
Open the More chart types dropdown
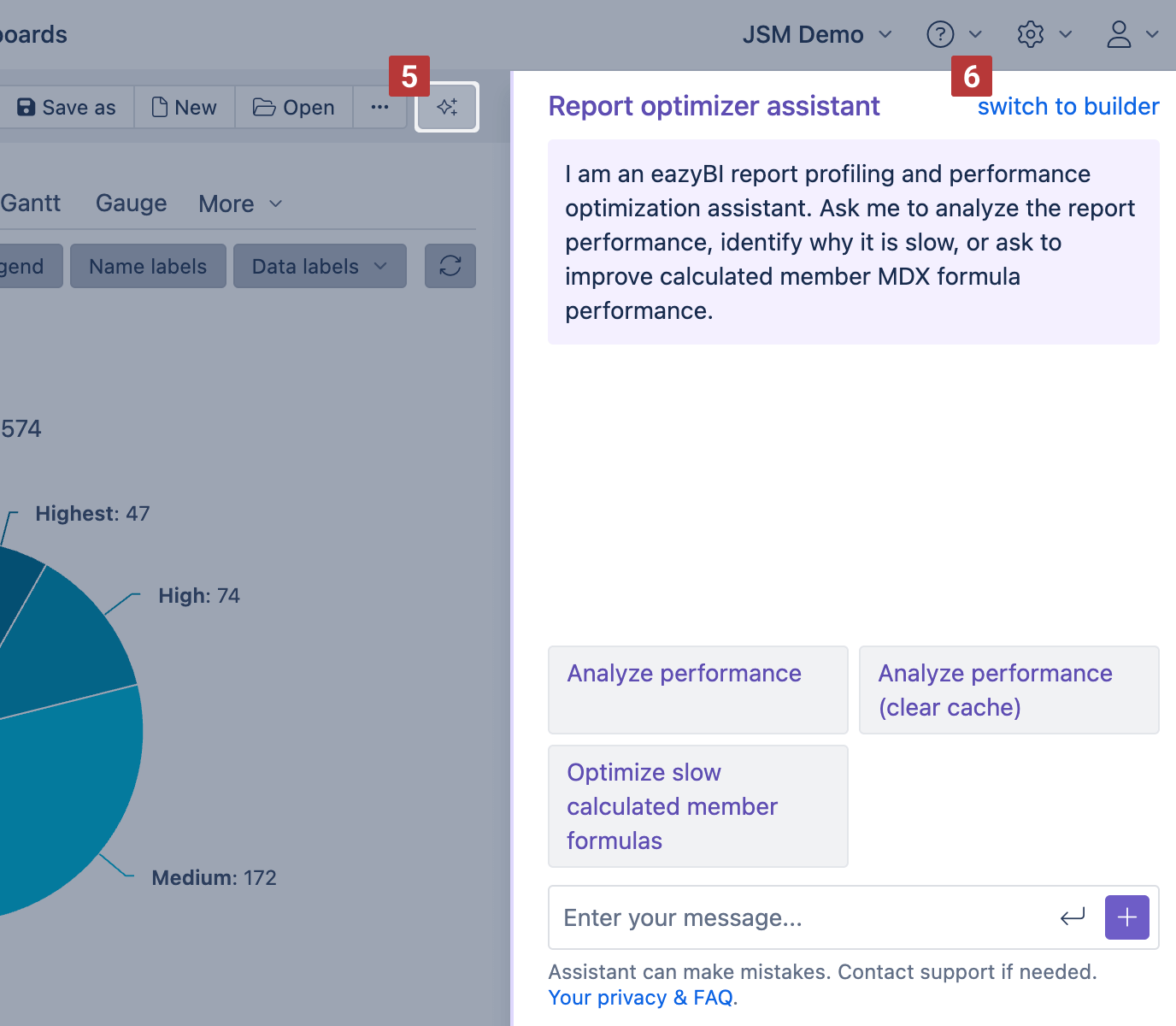click(x=240, y=203)
